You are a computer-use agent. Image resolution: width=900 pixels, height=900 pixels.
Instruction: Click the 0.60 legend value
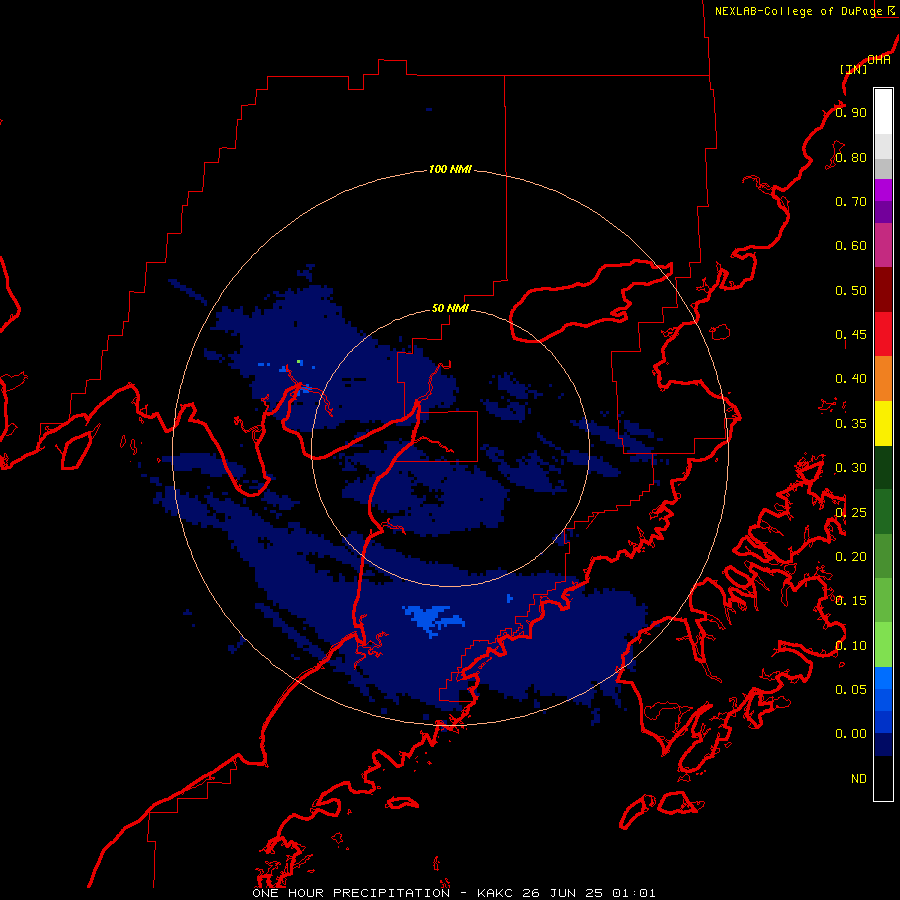[x=851, y=246]
